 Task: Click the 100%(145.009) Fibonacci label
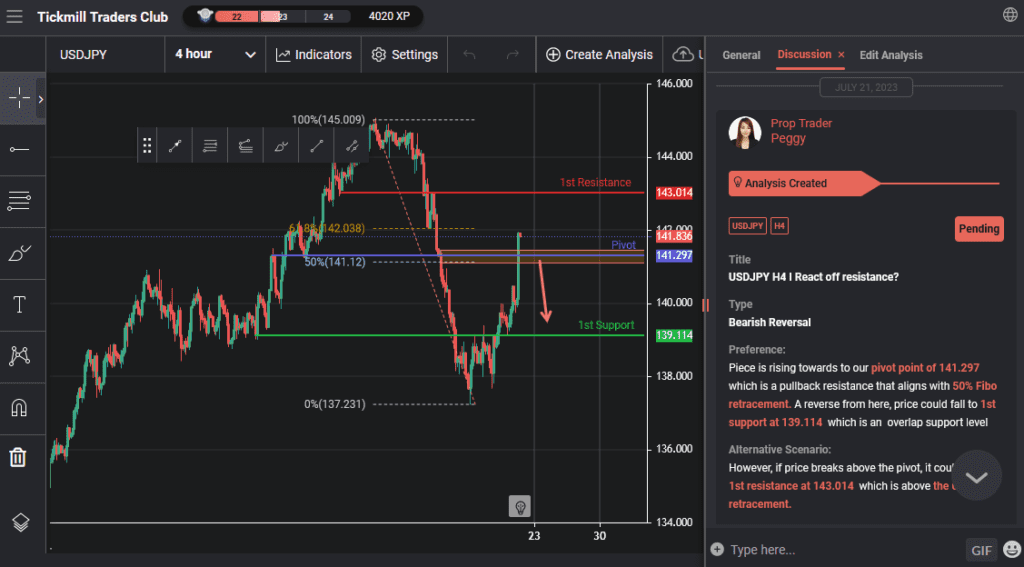[328, 120]
